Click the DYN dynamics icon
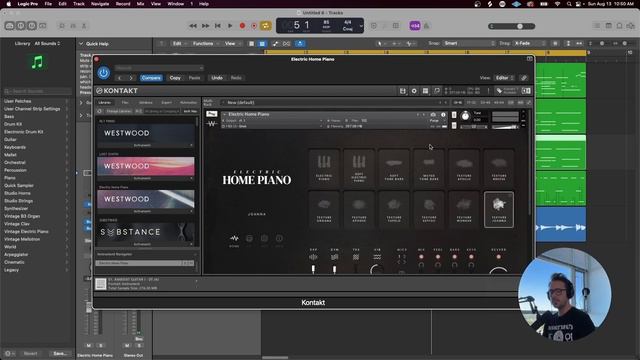 [334, 257]
